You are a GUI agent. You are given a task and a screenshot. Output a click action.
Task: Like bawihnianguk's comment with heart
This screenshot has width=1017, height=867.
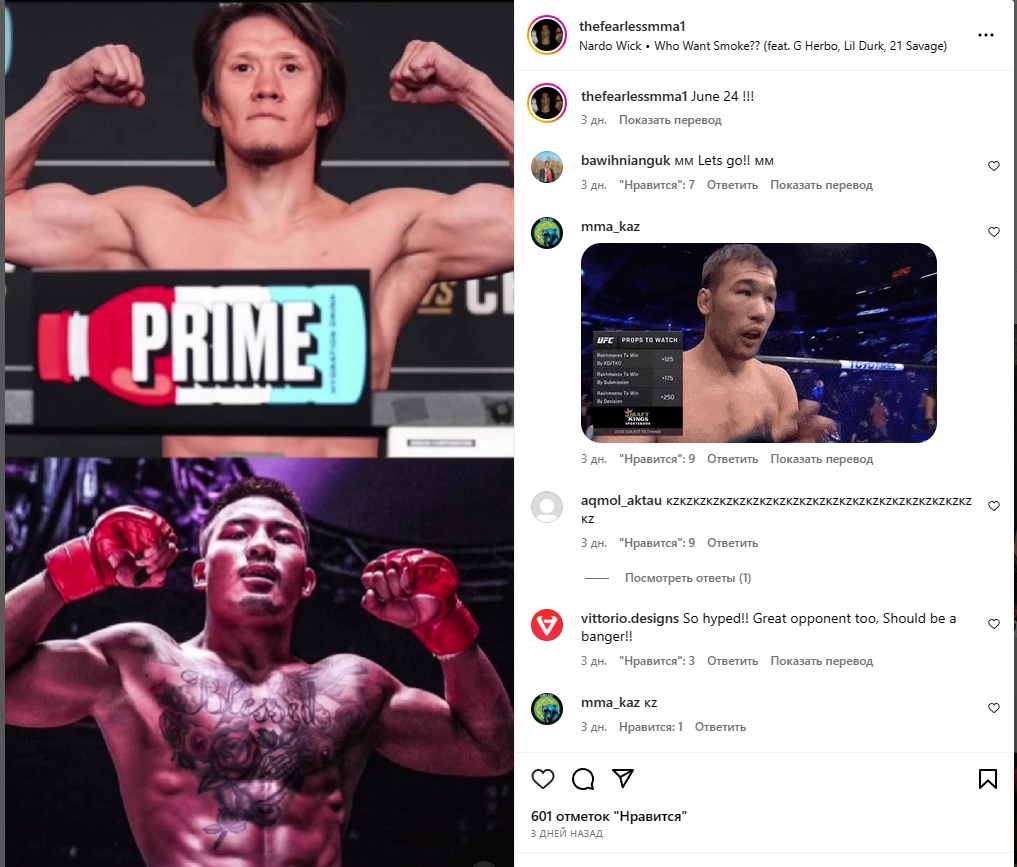(993, 166)
